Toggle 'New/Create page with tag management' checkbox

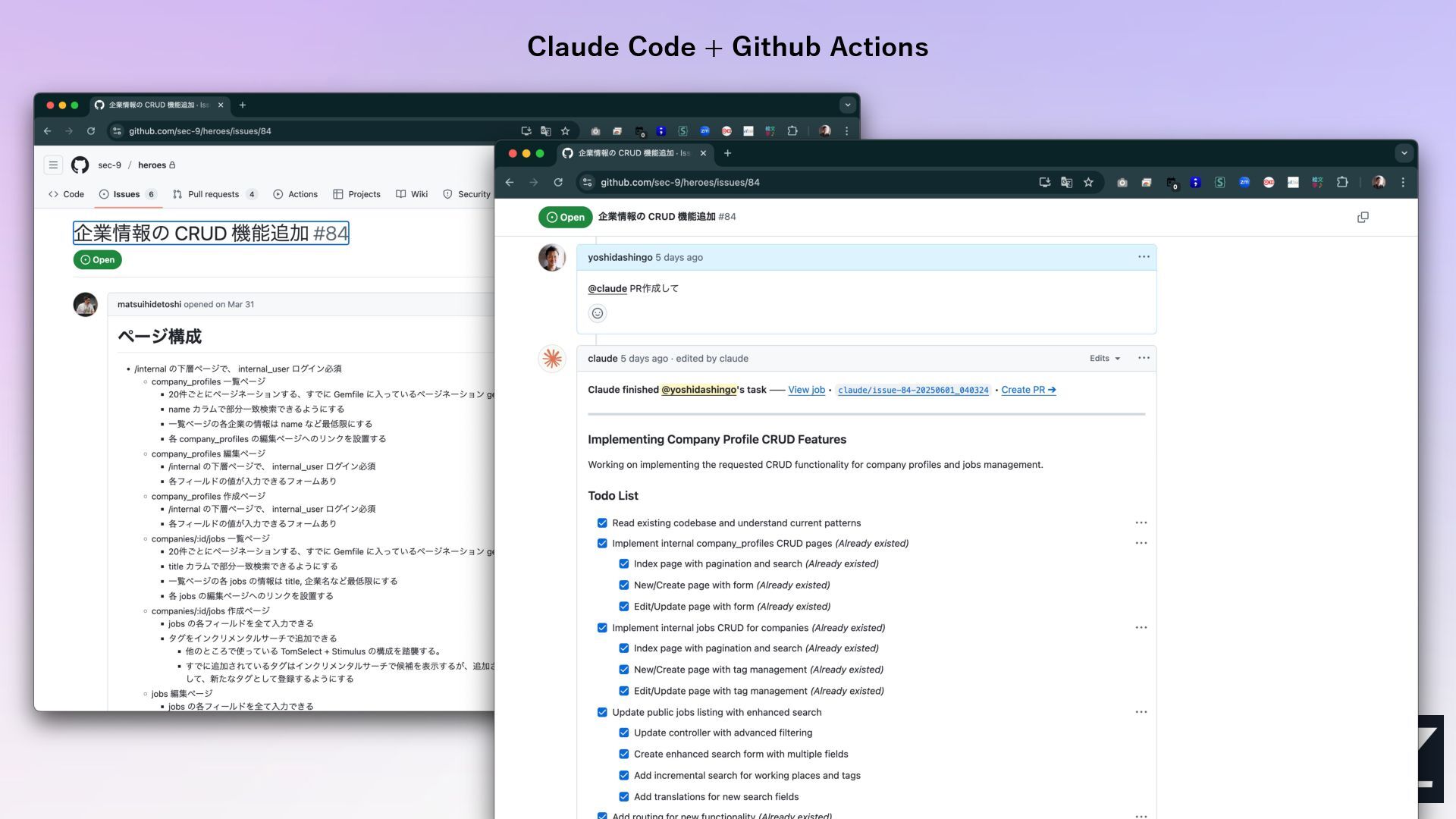[x=624, y=670]
